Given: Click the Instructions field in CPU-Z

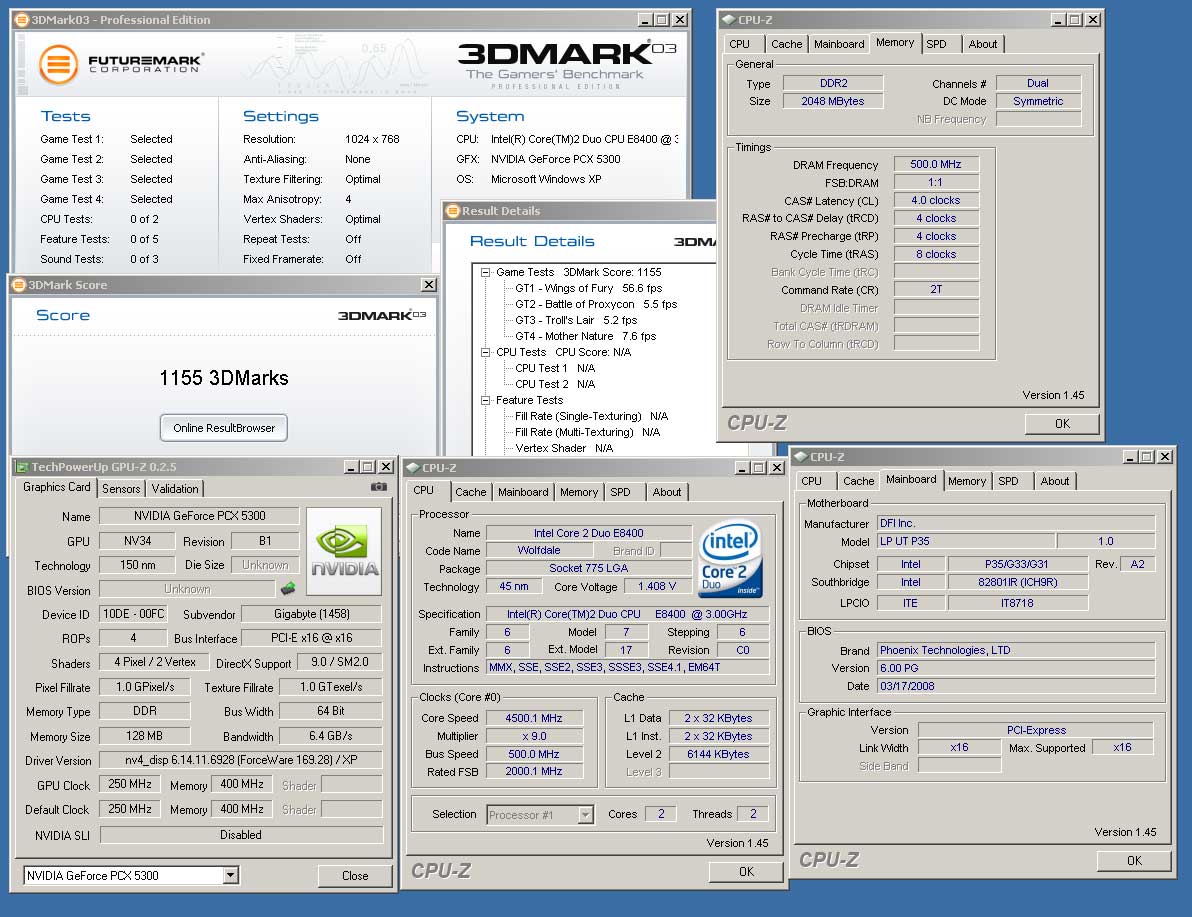Looking at the screenshot, I should tap(627, 668).
